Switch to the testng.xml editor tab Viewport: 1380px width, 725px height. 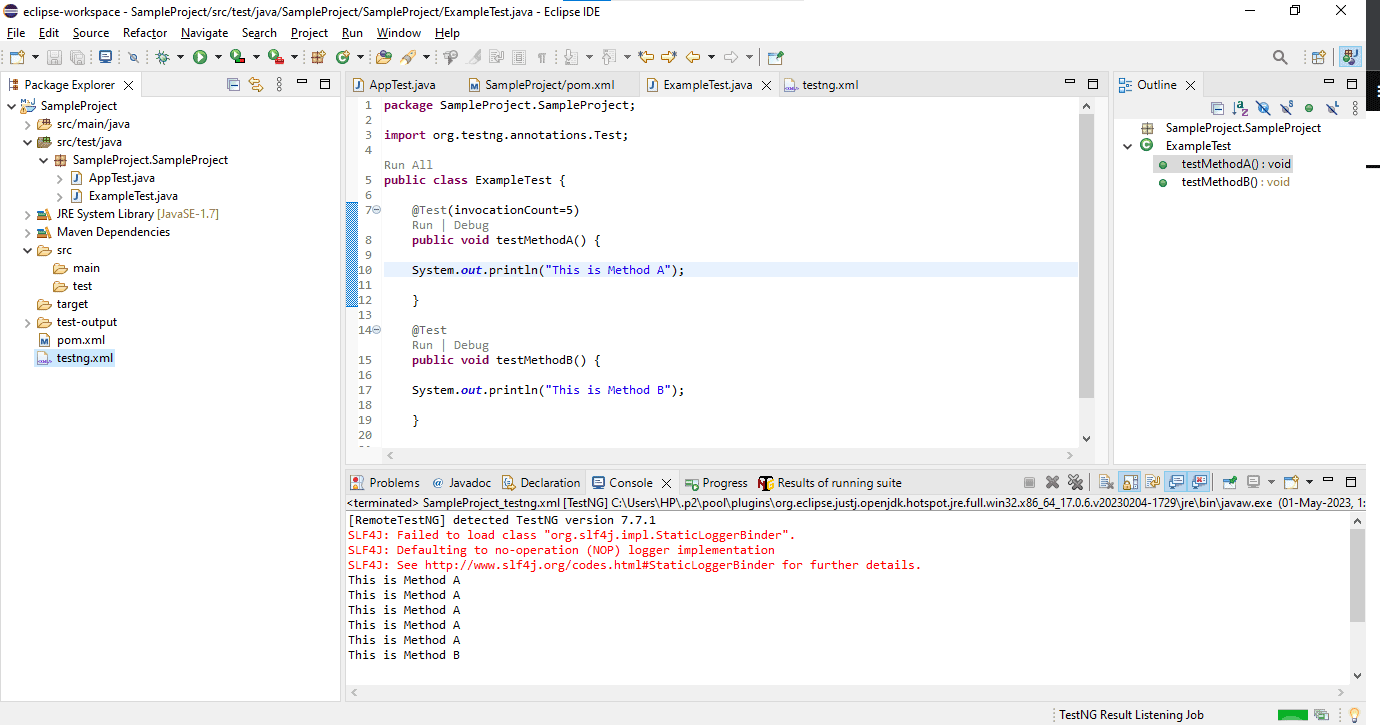click(829, 85)
